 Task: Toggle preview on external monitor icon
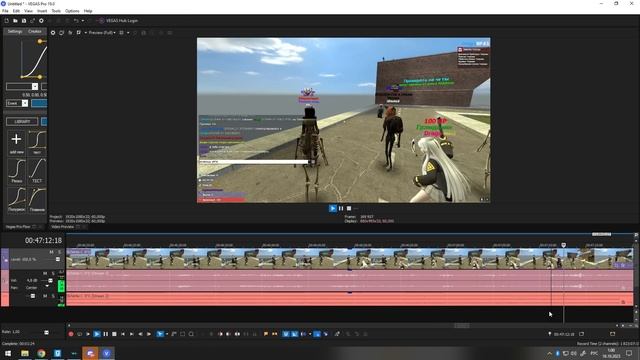(x=62, y=33)
